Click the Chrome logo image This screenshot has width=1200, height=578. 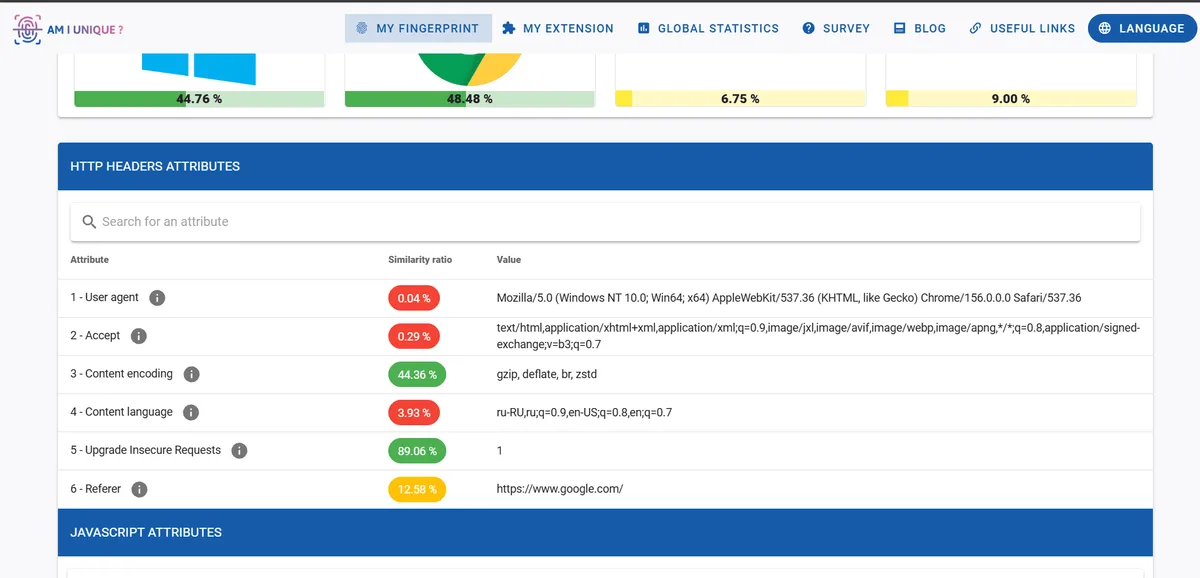(470, 70)
